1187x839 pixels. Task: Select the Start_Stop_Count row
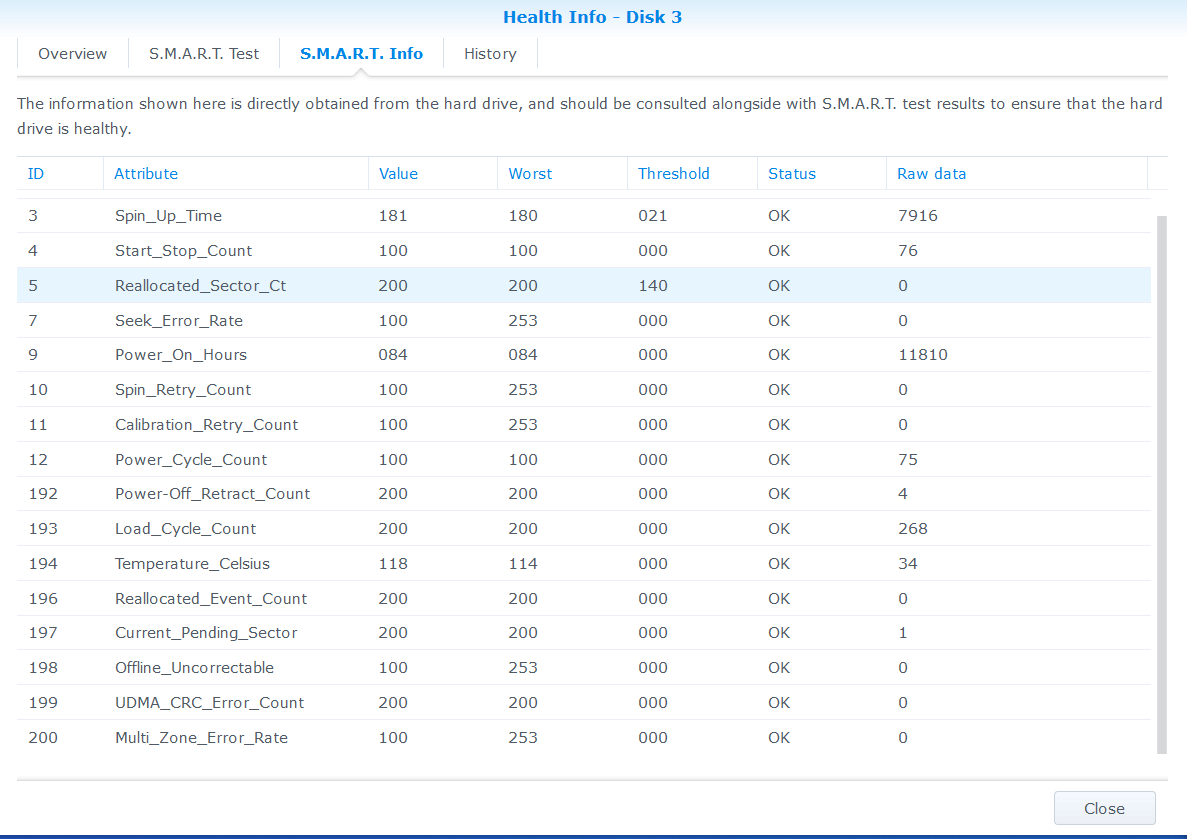[x=584, y=251]
